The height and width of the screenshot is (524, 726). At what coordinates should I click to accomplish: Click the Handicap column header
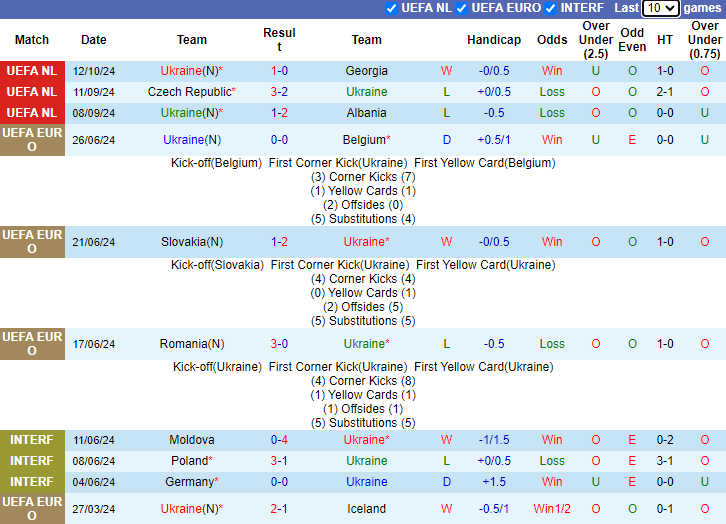pyautogui.click(x=494, y=40)
